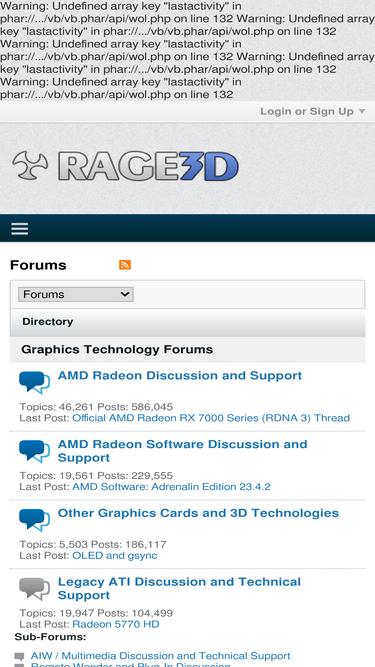
Task: Open AIW / Multimedia Discussion sub-forum link
Action: click(x=160, y=656)
